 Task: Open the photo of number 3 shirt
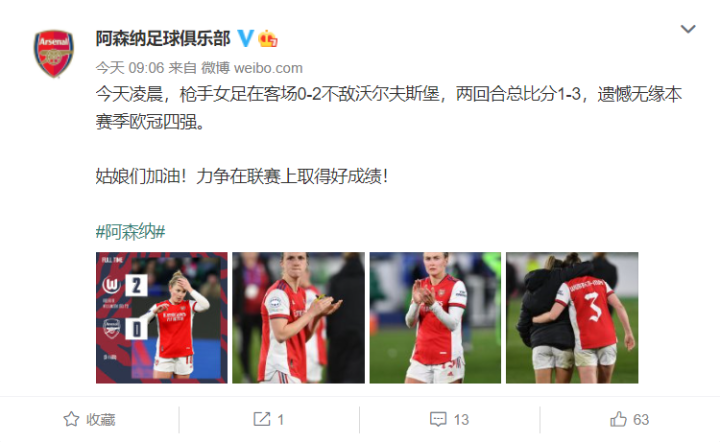tap(572, 318)
